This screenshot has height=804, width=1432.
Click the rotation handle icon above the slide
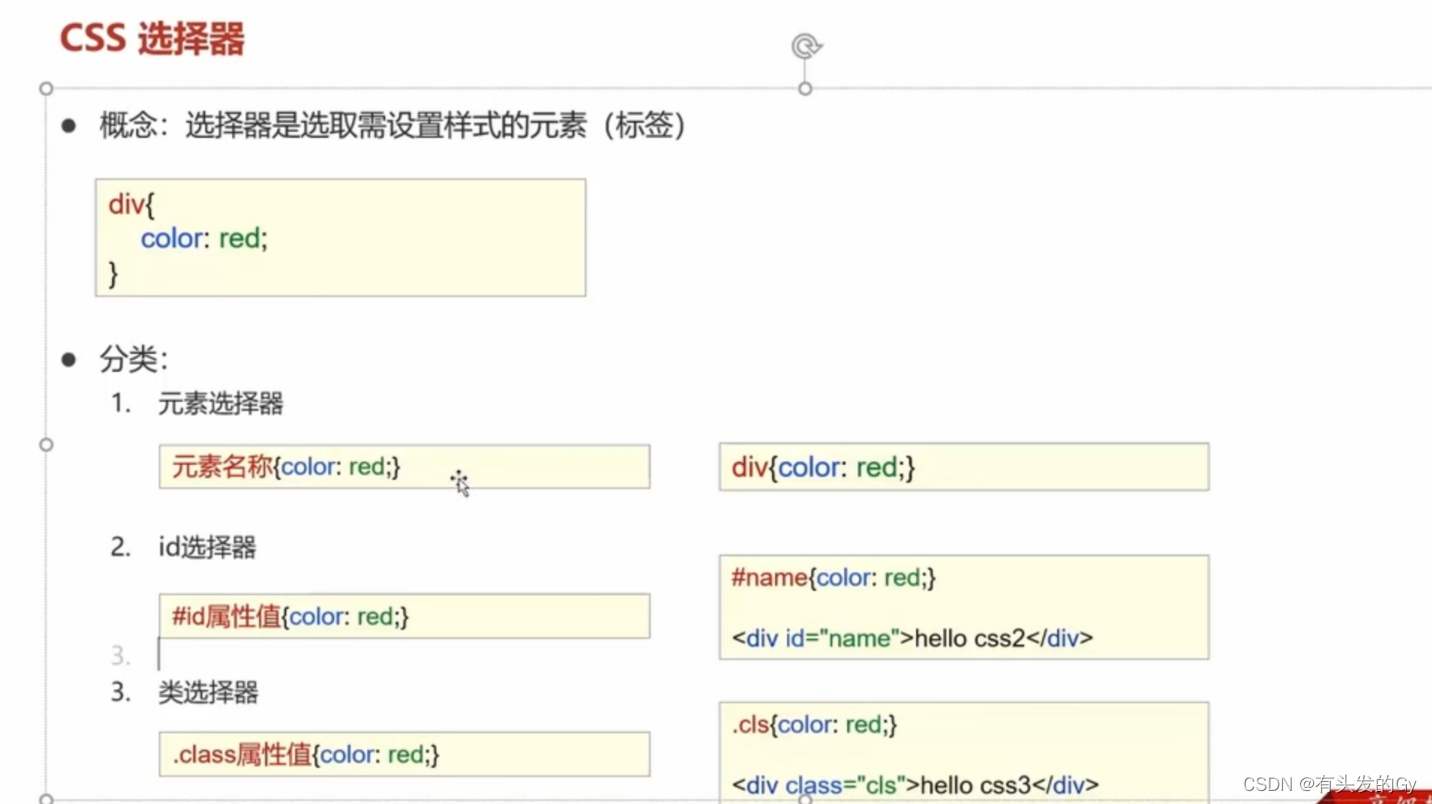(805, 44)
